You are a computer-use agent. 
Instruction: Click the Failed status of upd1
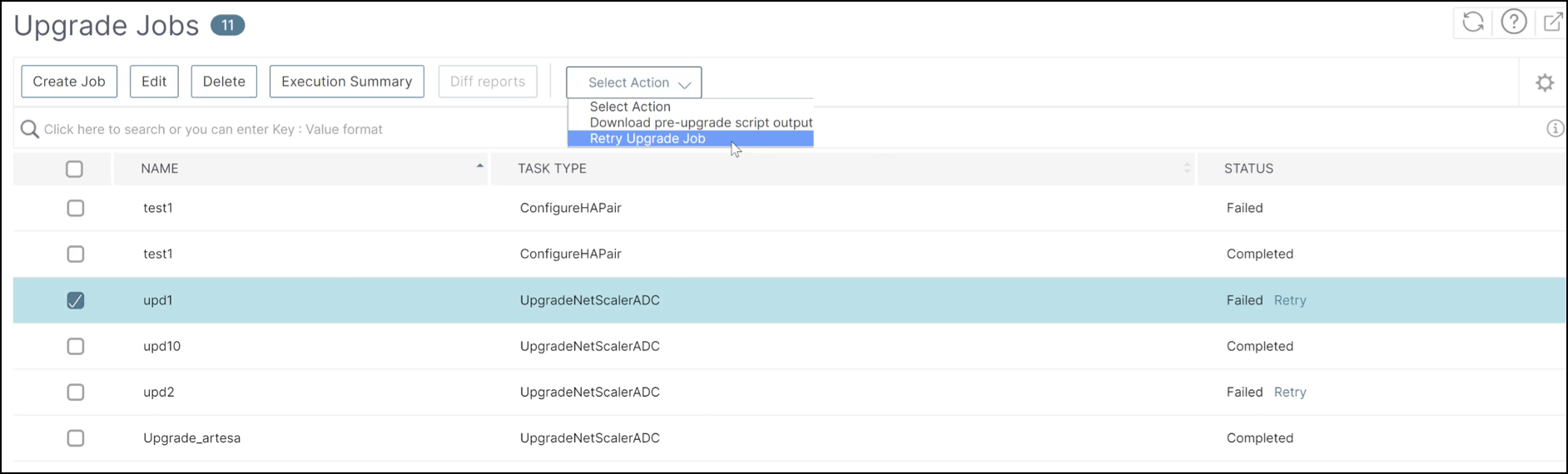pyautogui.click(x=1244, y=300)
